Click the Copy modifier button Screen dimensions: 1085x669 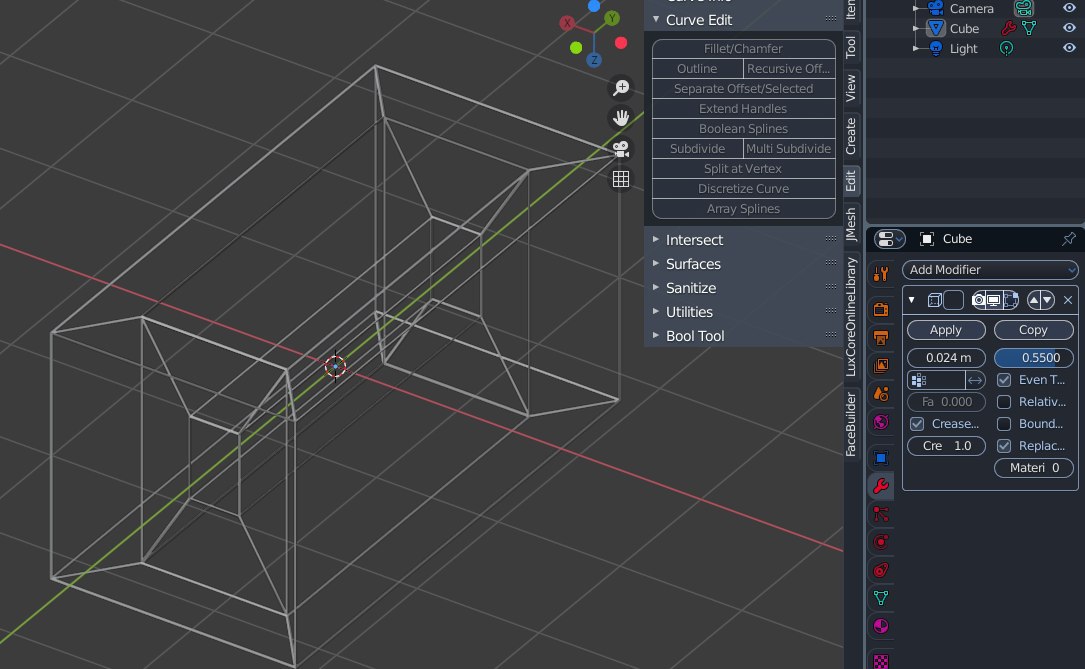click(1034, 330)
